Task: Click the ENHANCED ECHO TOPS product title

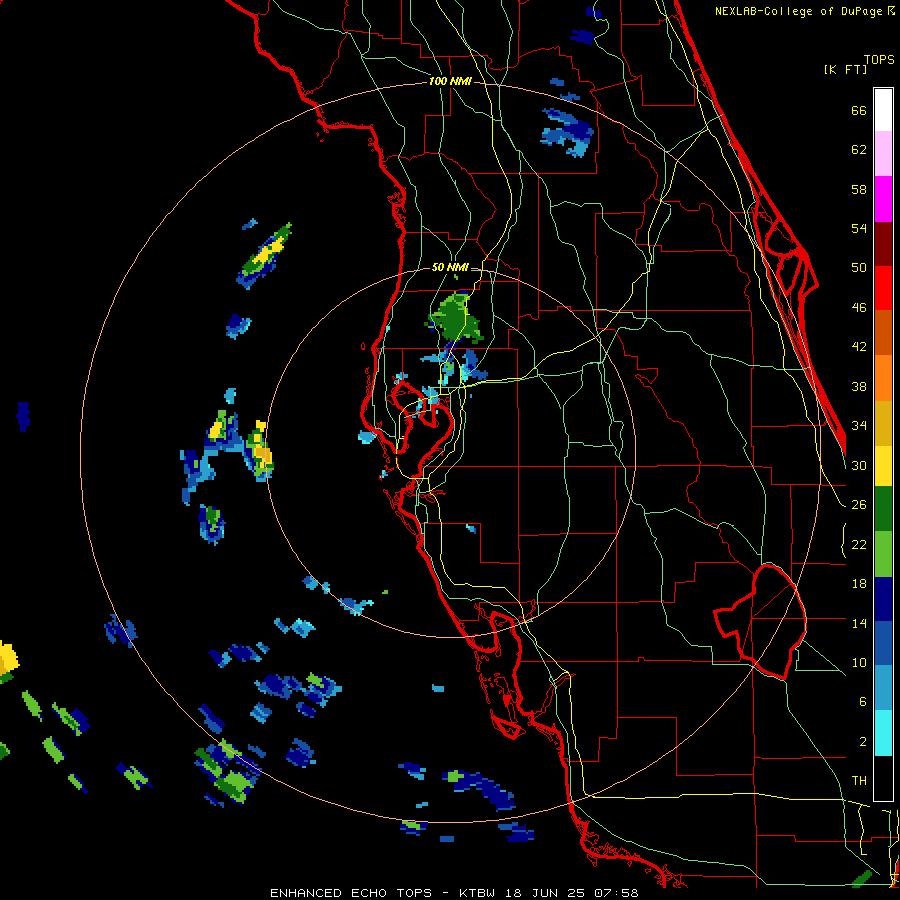Action: 351,893
